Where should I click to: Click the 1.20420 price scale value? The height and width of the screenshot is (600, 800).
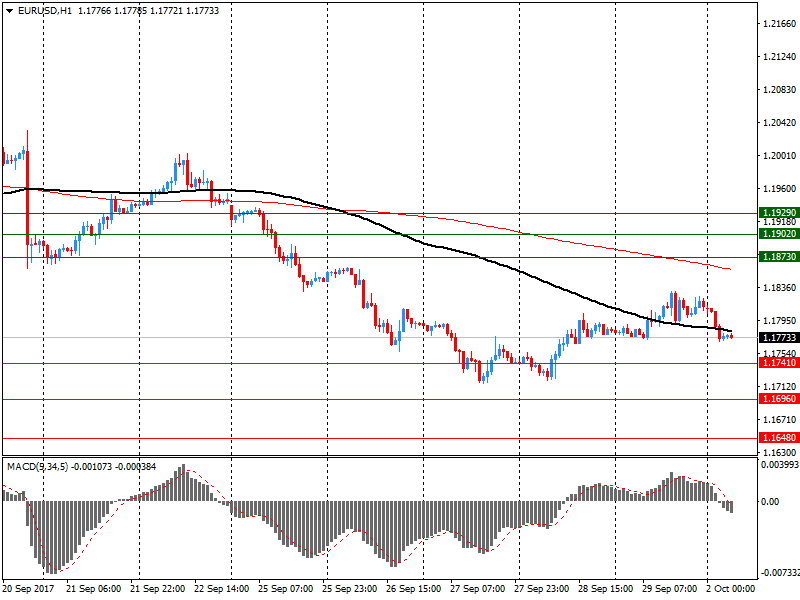pos(780,122)
